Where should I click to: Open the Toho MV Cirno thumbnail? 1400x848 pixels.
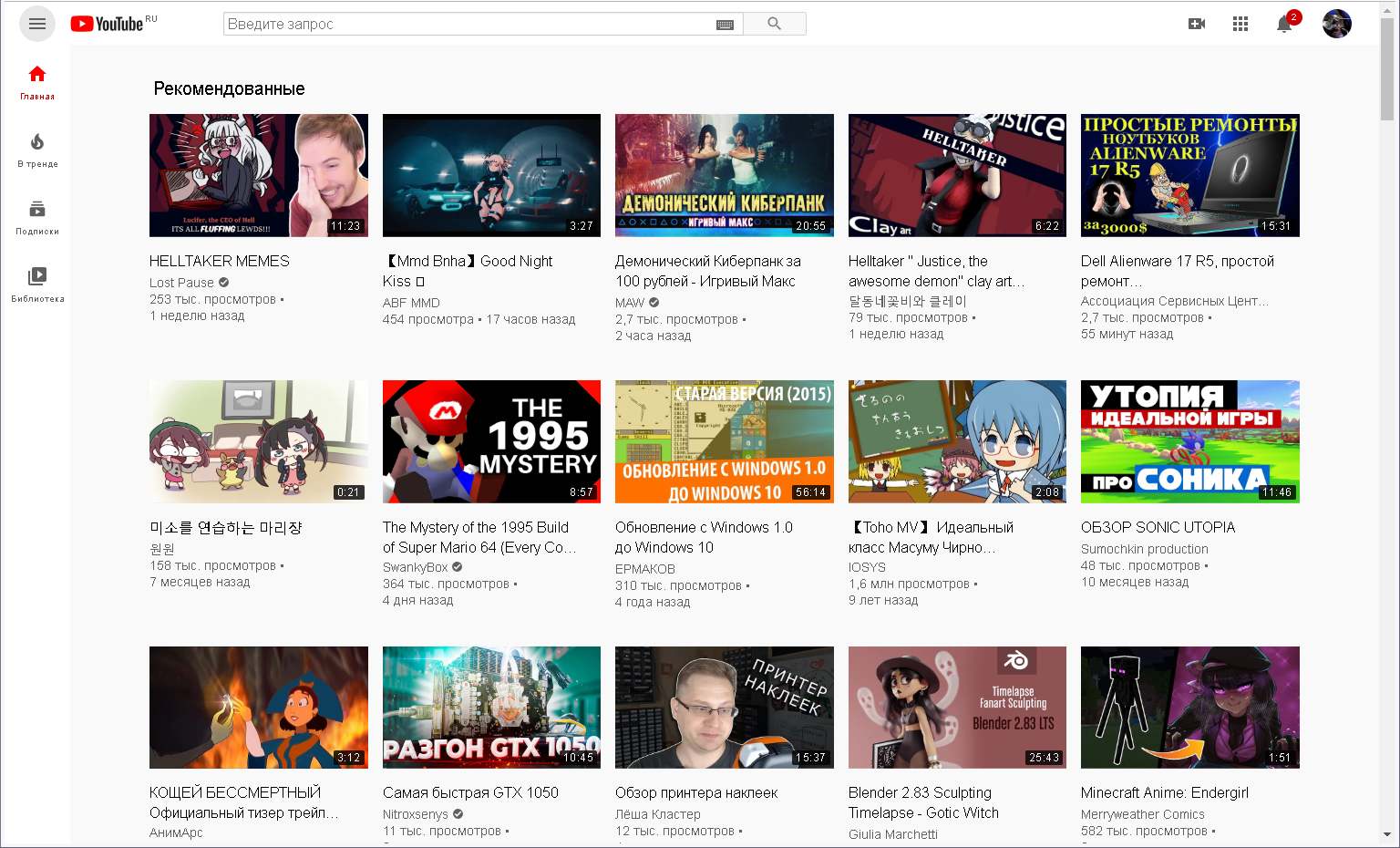tap(957, 441)
